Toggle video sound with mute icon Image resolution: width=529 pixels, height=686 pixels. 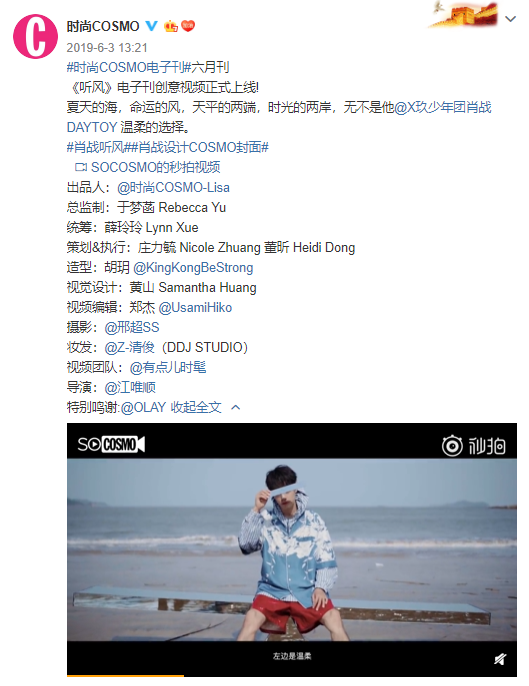point(500,658)
